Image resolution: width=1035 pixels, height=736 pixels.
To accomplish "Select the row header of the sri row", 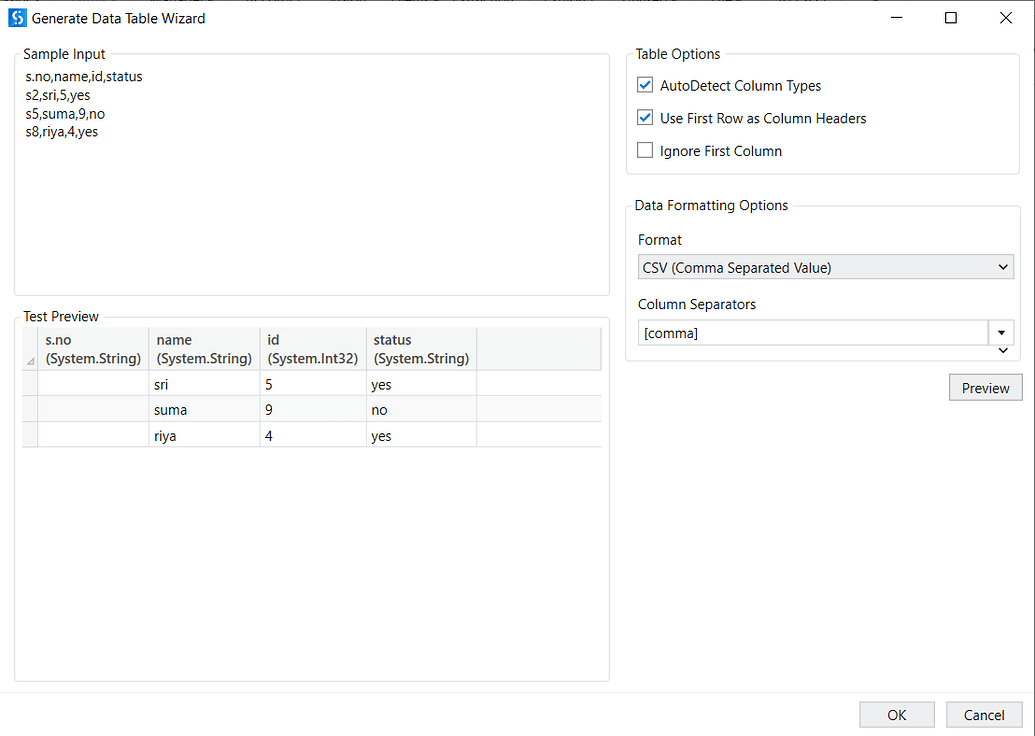I will [30, 384].
